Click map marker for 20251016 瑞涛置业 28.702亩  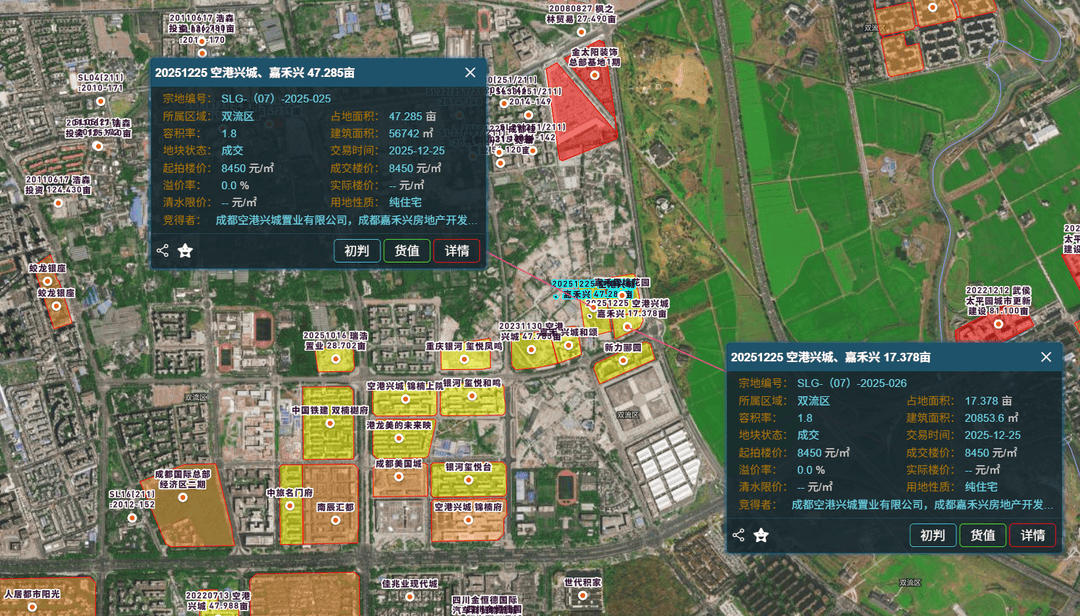click(336, 359)
